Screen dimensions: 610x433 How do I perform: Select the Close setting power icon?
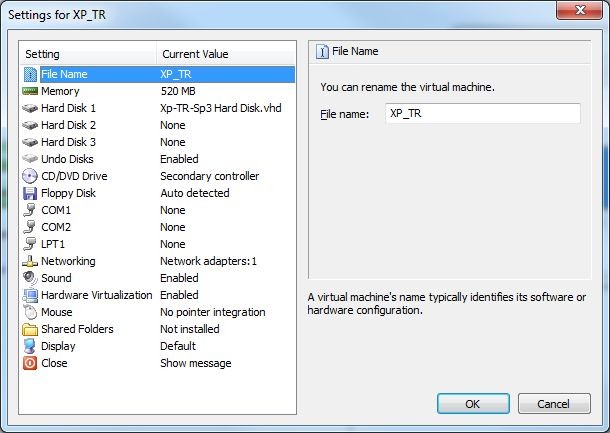[x=30, y=363]
